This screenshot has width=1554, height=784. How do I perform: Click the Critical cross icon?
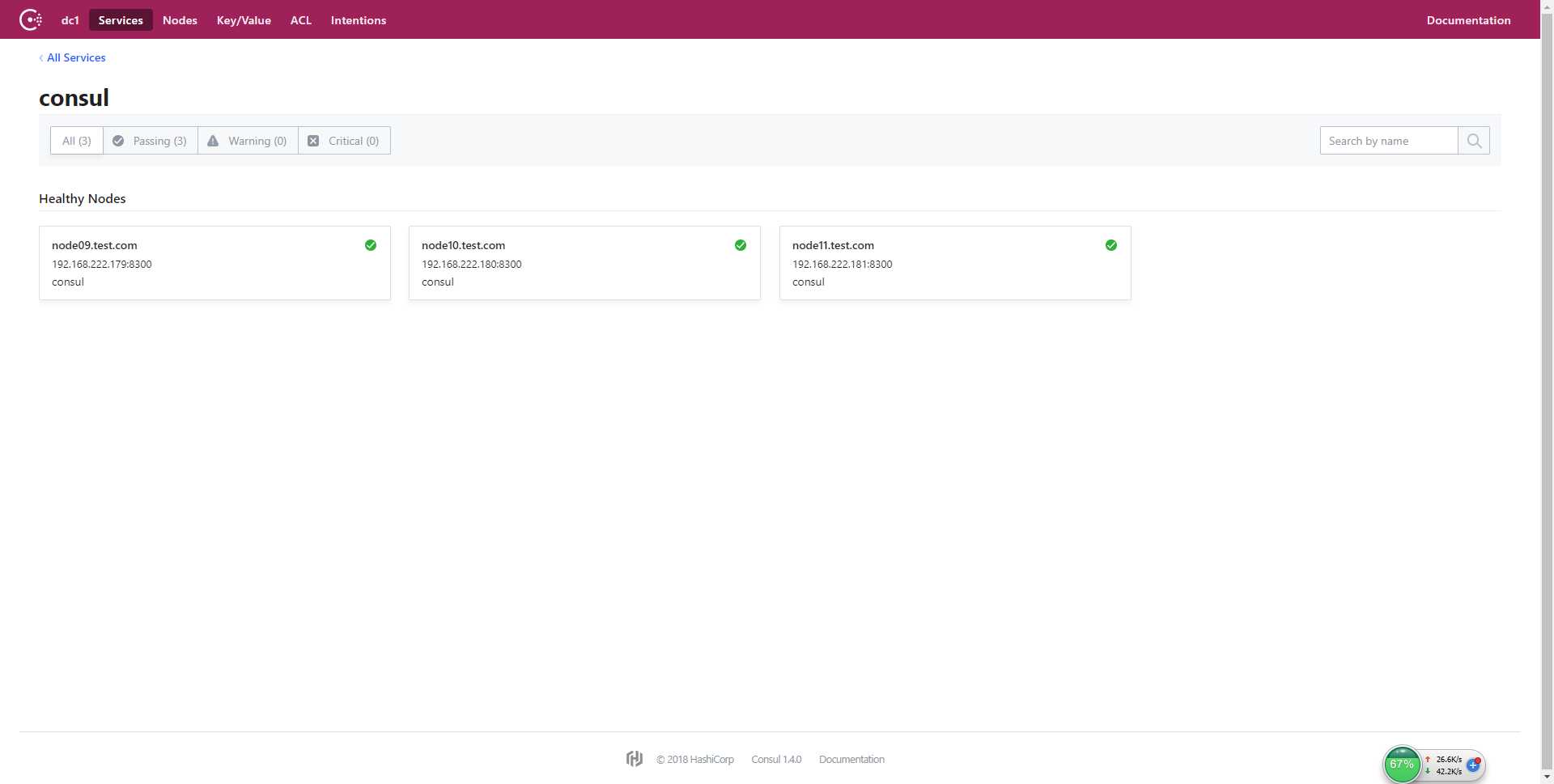click(313, 141)
